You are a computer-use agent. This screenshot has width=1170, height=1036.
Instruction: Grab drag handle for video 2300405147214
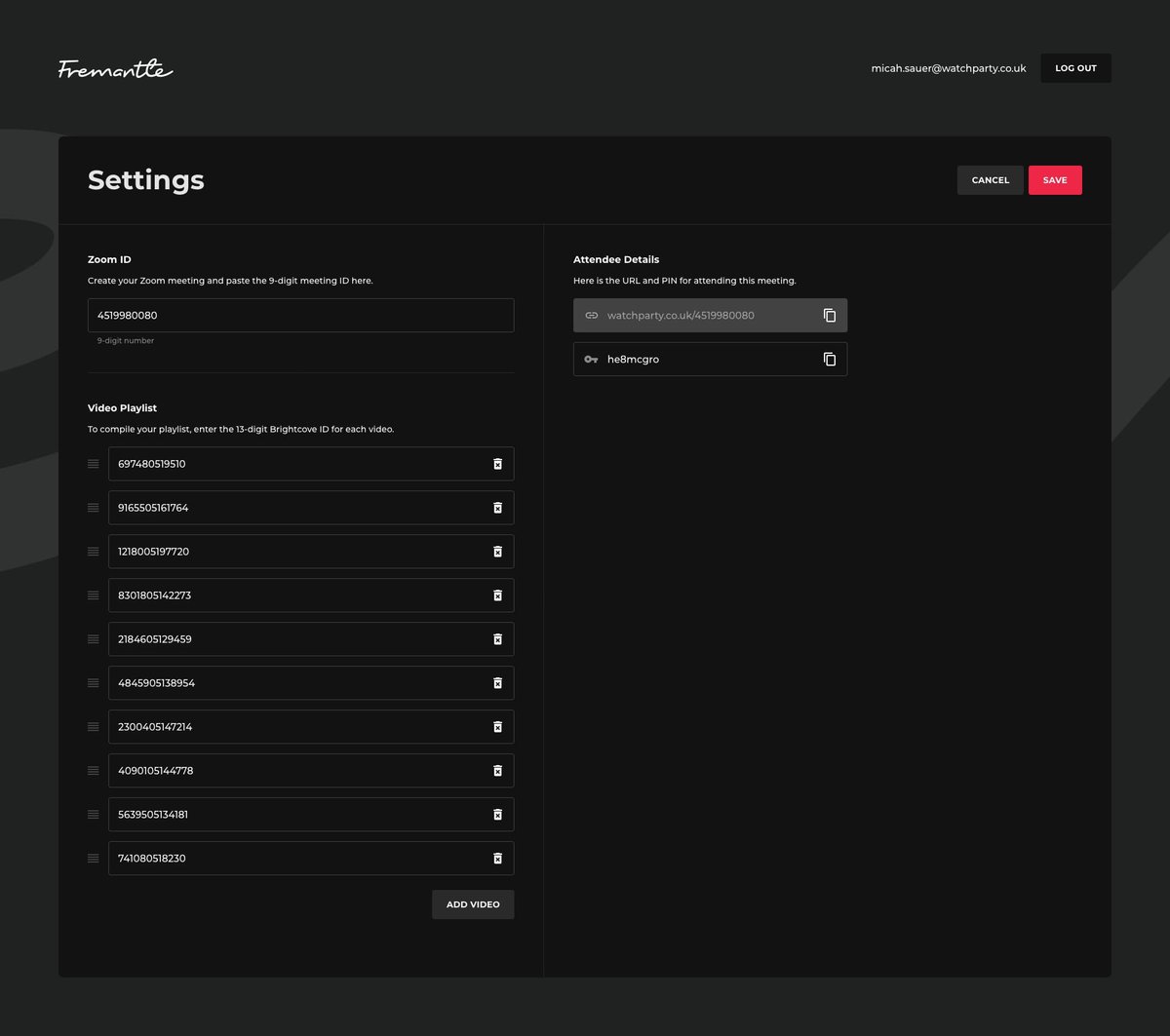tap(94, 727)
